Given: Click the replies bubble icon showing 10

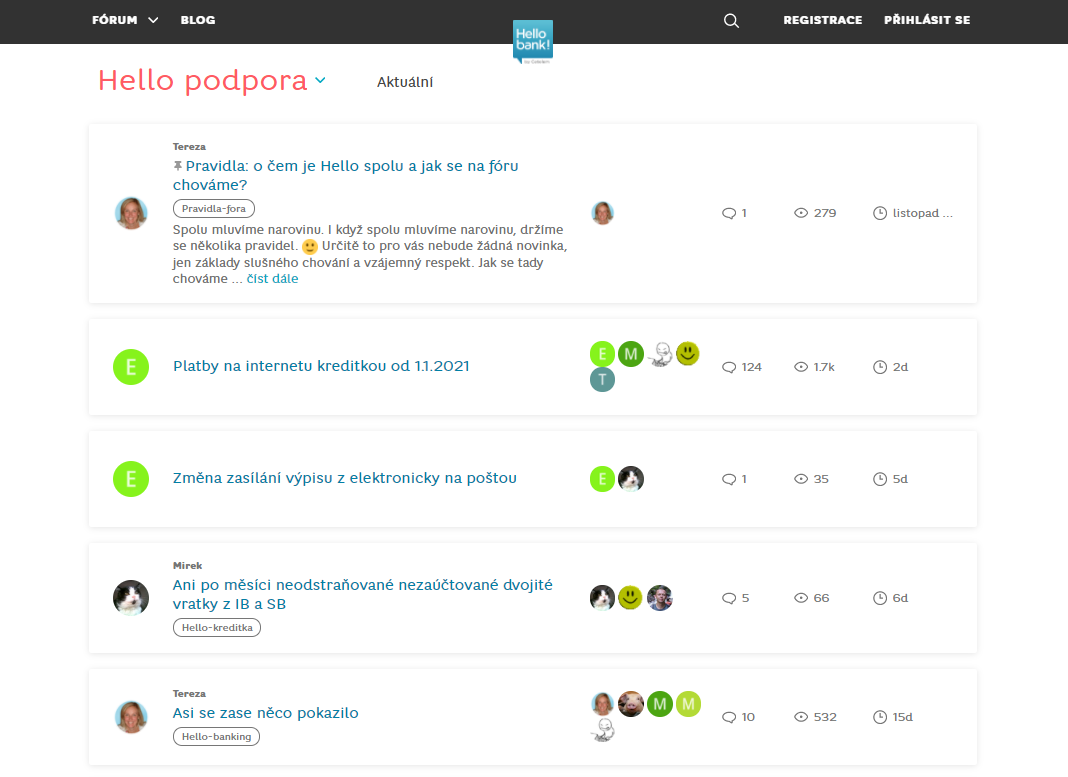Looking at the screenshot, I should coord(729,717).
